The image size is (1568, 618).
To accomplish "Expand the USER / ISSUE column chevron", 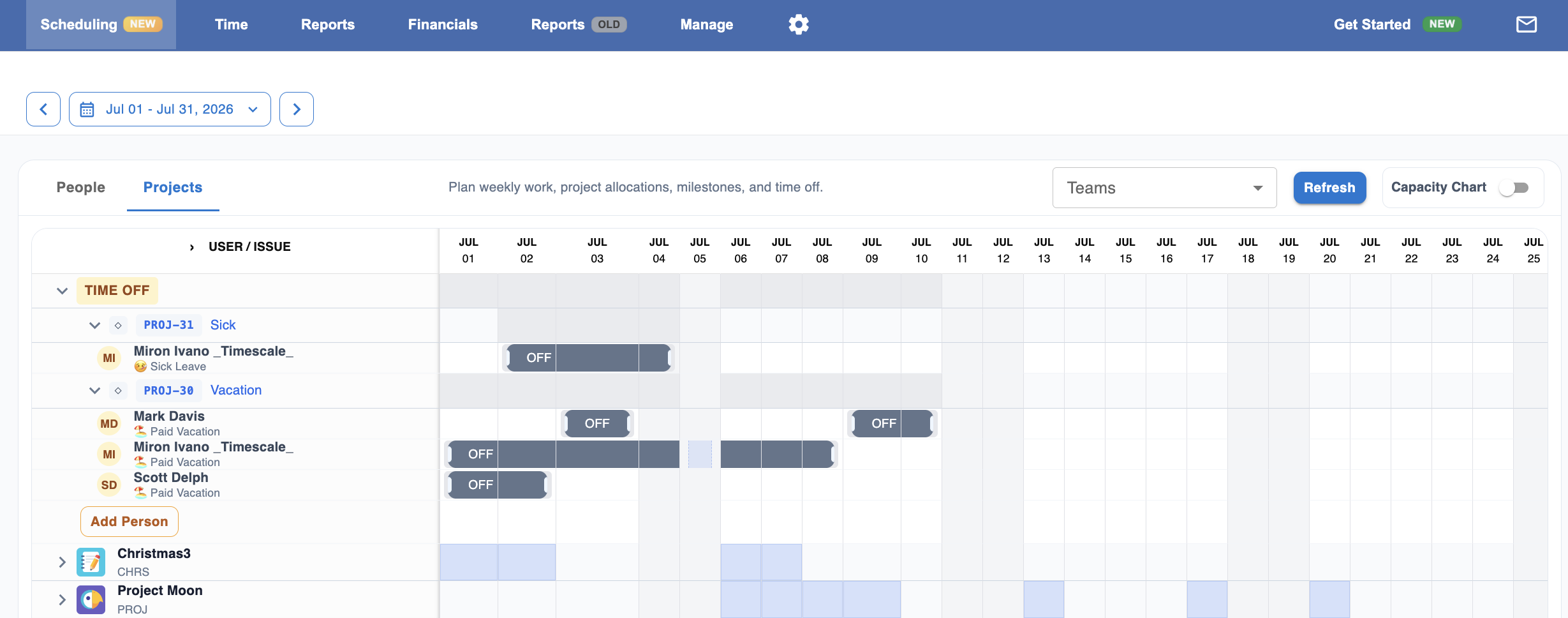I will [x=191, y=247].
